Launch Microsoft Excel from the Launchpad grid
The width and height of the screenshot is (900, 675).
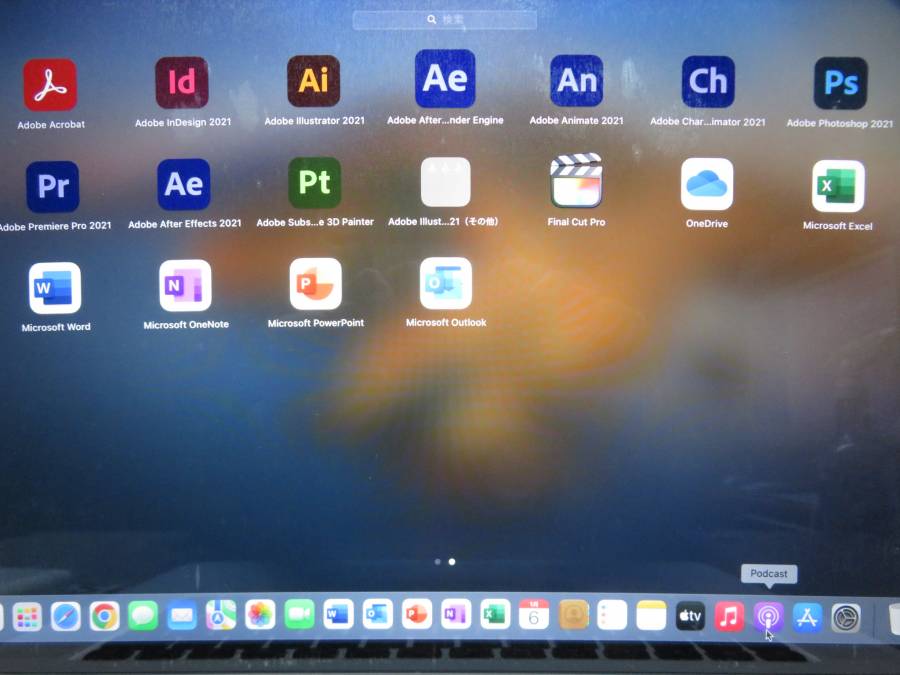click(838, 186)
